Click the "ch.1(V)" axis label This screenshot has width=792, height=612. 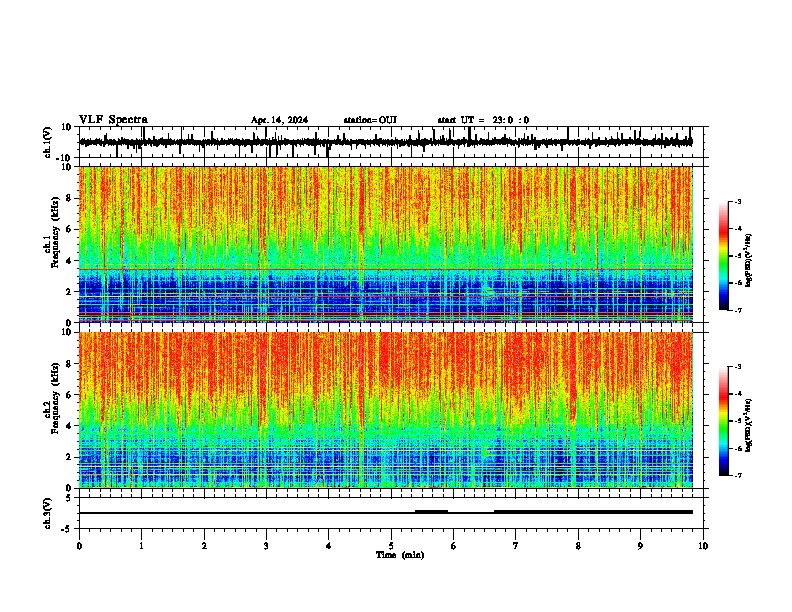(x=48, y=142)
